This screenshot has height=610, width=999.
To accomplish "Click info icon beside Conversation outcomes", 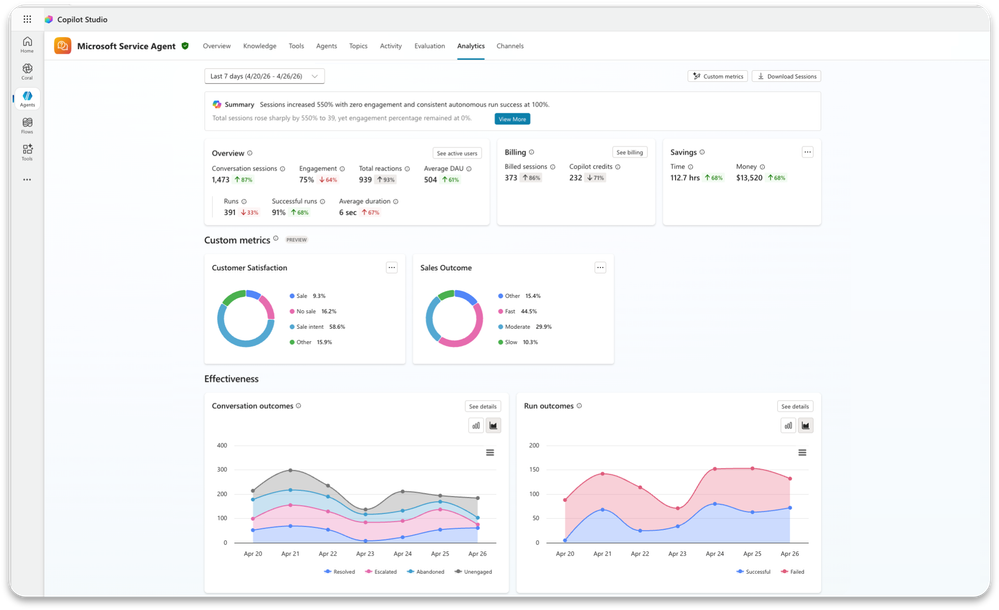I will [x=298, y=405].
